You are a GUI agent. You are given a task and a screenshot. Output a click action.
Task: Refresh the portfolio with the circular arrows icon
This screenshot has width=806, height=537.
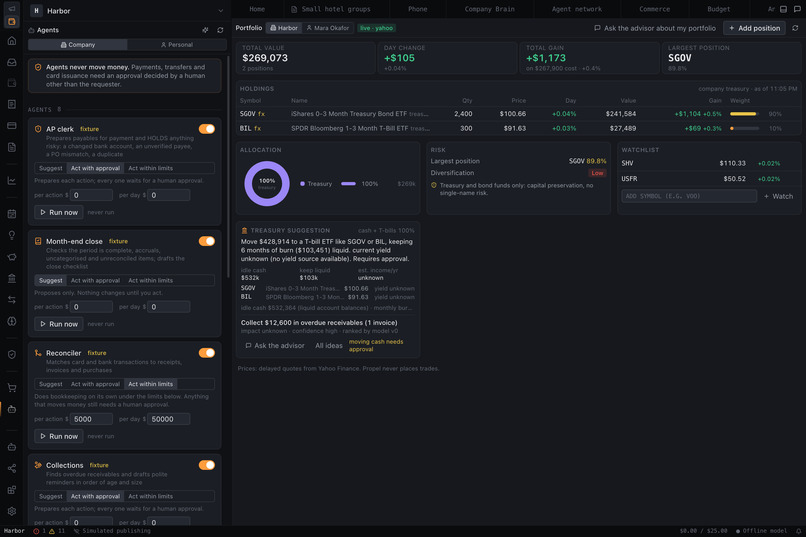point(795,28)
